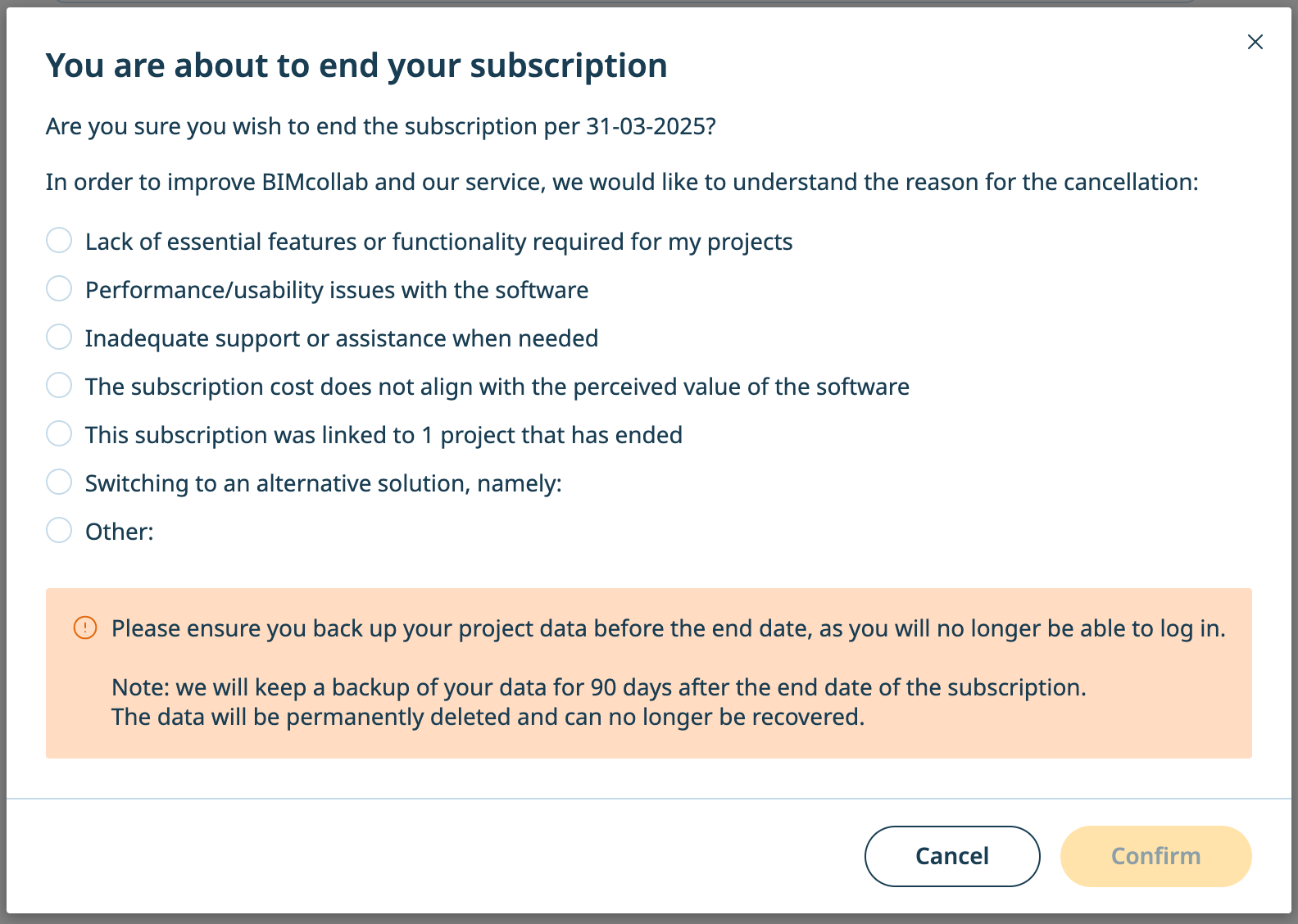Click the 'Performance/usability issues with the software' text
The image size is (1298, 924).
point(337,290)
